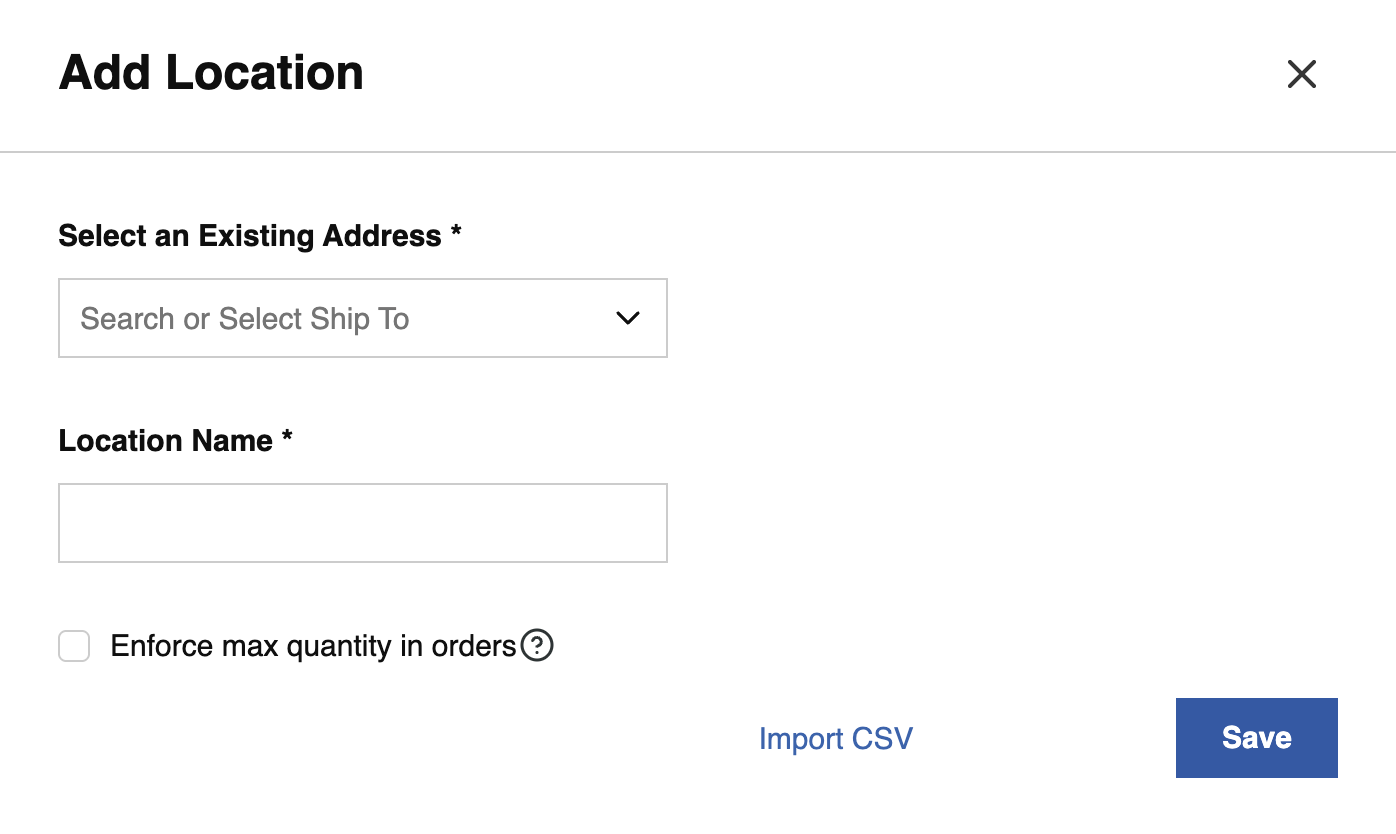Image resolution: width=1396 pixels, height=834 pixels.
Task: Click the Add Location dialog title
Action: coord(211,72)
